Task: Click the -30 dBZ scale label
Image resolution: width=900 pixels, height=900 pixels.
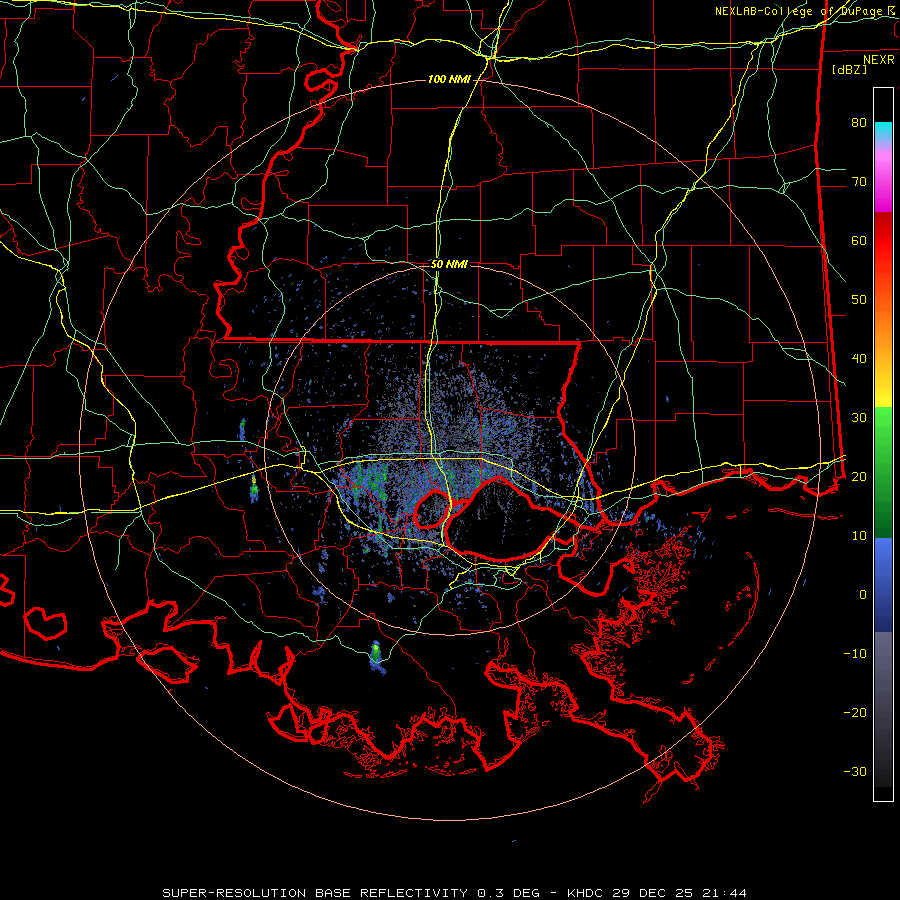Action: pos(855,771)
